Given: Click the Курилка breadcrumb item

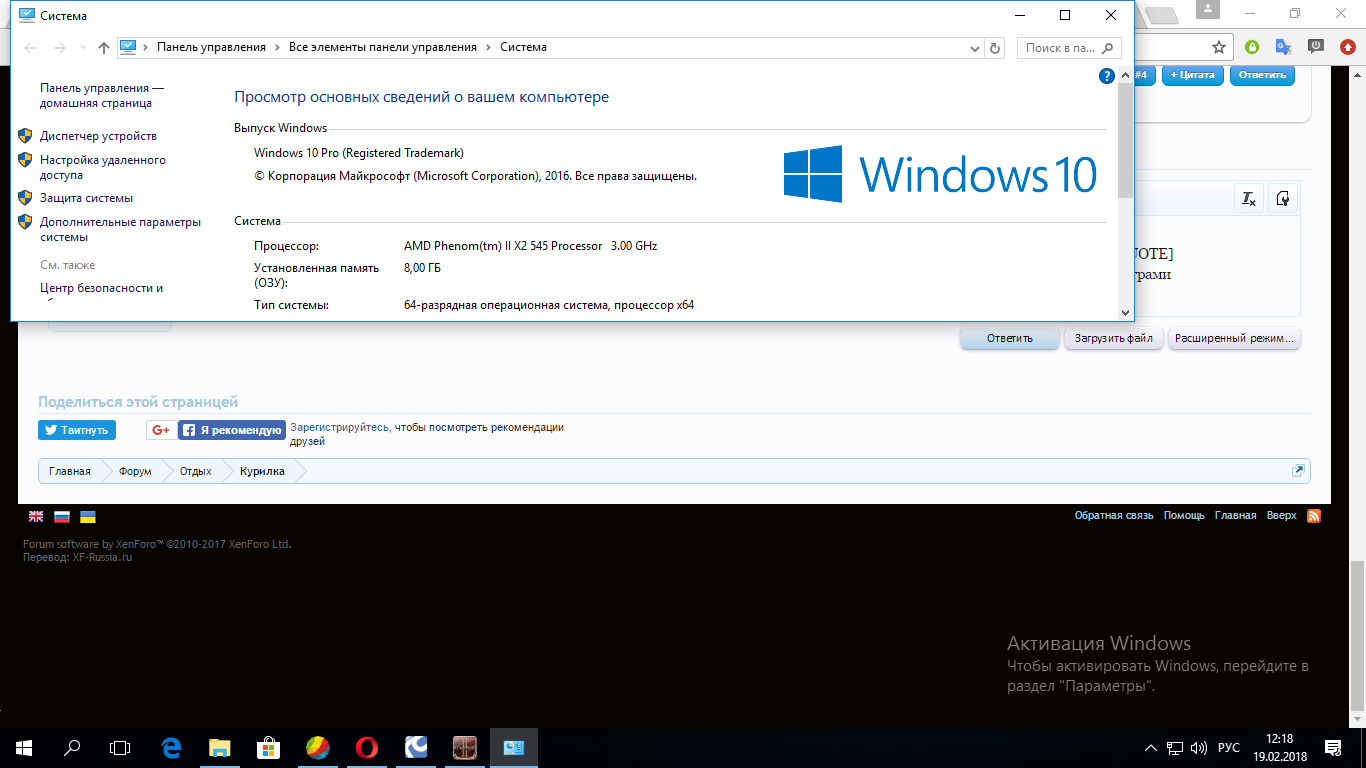Looking at the screenshot, I should (262, 471).
